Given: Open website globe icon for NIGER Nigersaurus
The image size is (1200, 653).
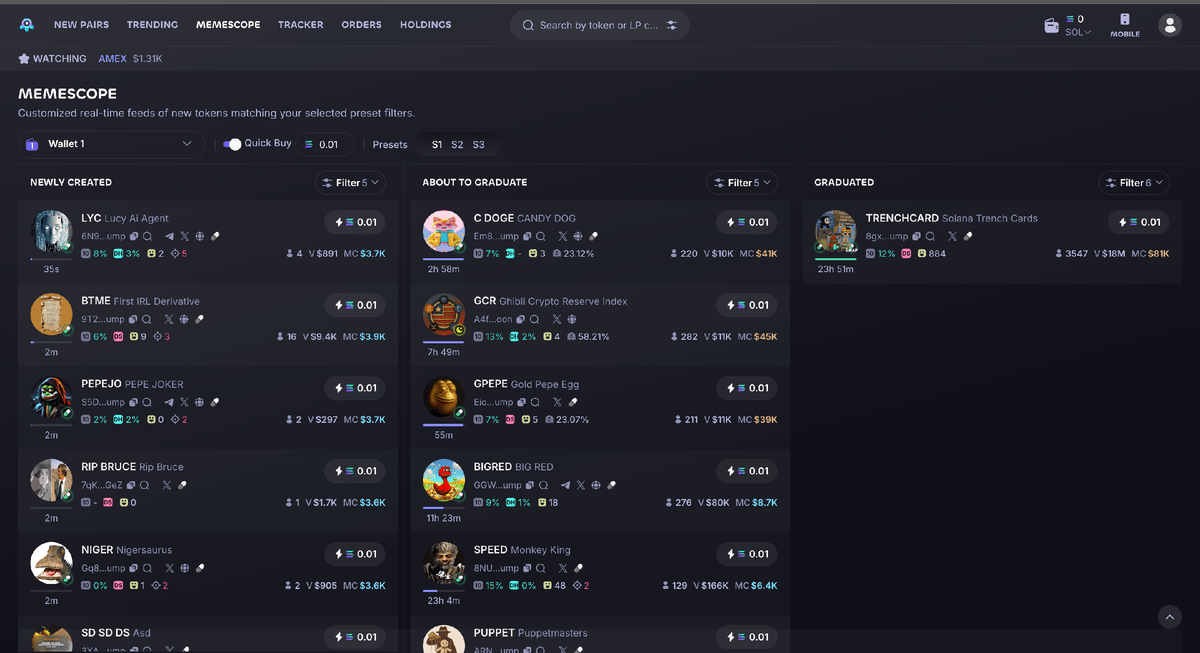Looking at the screenshot, I should pyautogui.click(x=184, y=568).
